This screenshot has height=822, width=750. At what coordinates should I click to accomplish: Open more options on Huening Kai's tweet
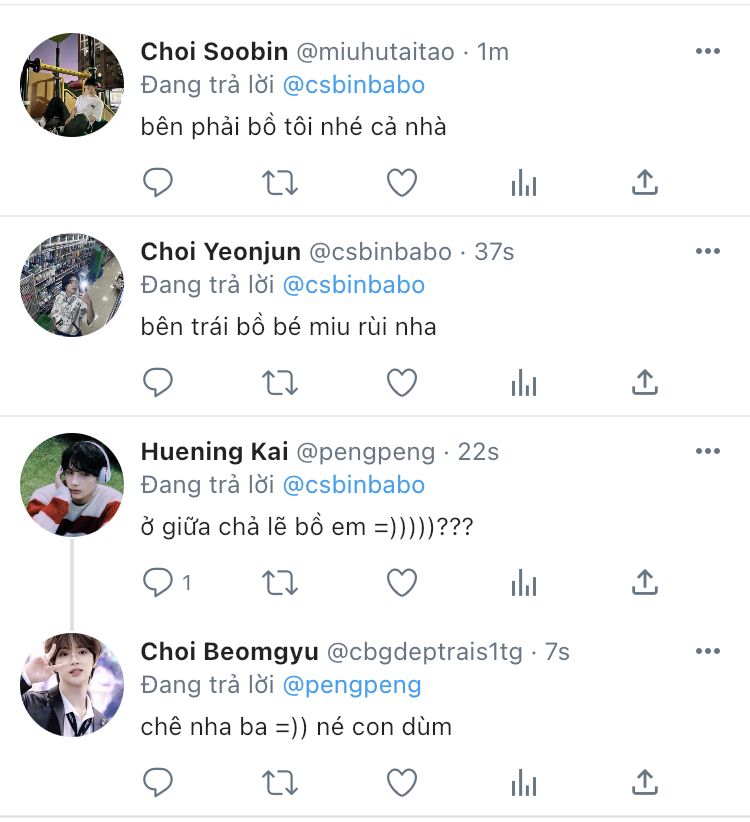[x=707, y=452]
